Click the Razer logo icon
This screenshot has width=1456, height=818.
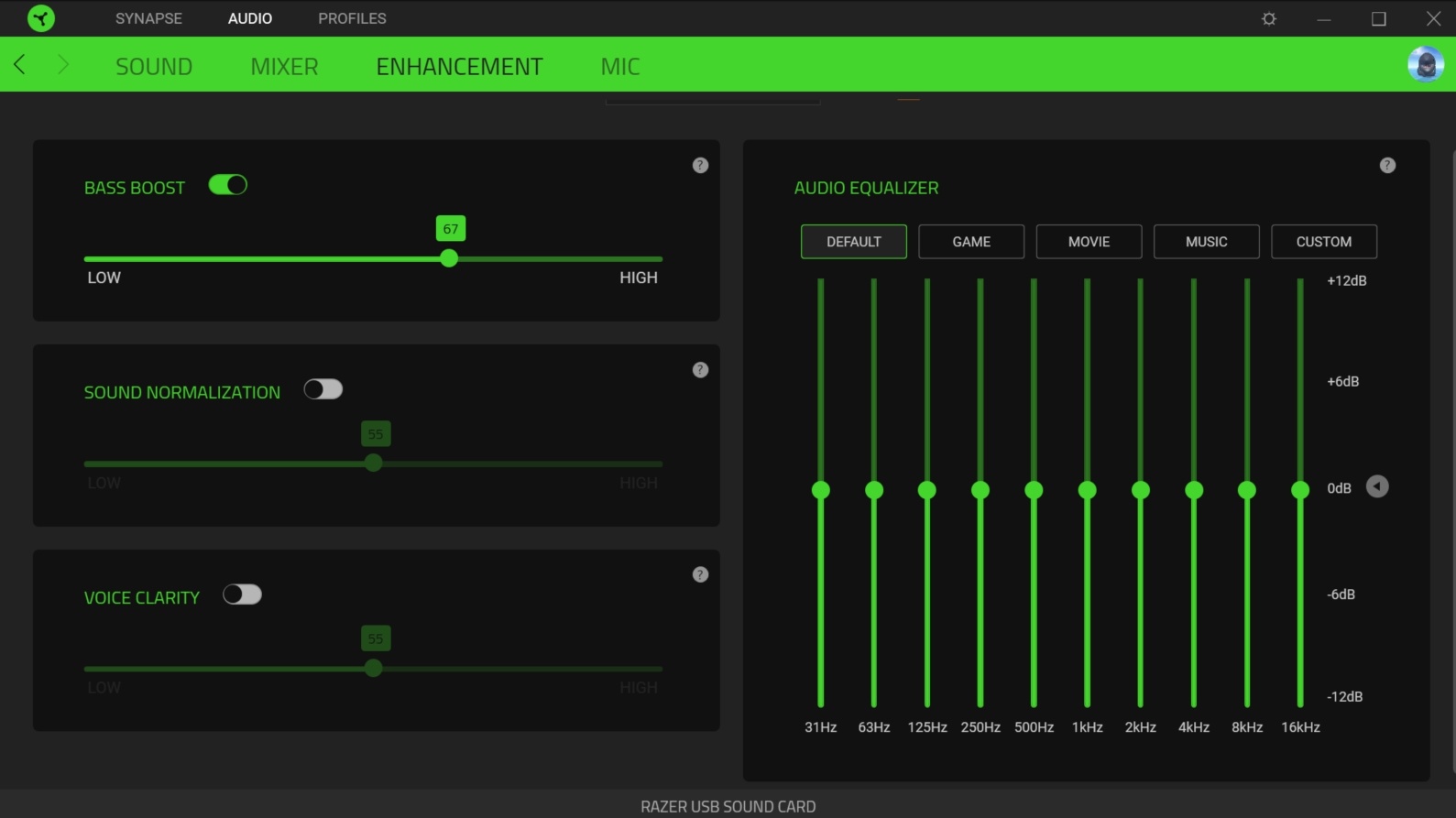point(41,18)
